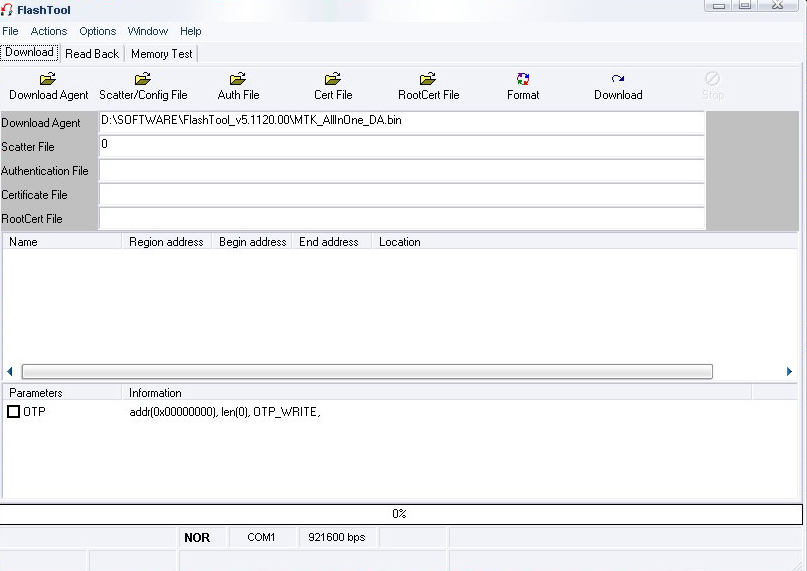The height and width of the screenshot is (571, 807).
Task: Click the Location column header
Action: click(x=585, y=241)
